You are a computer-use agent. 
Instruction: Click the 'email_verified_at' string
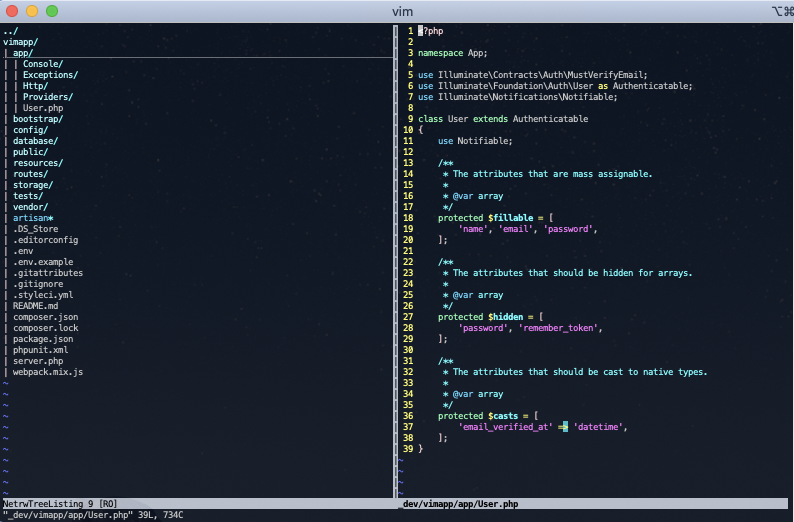point(505,427)
